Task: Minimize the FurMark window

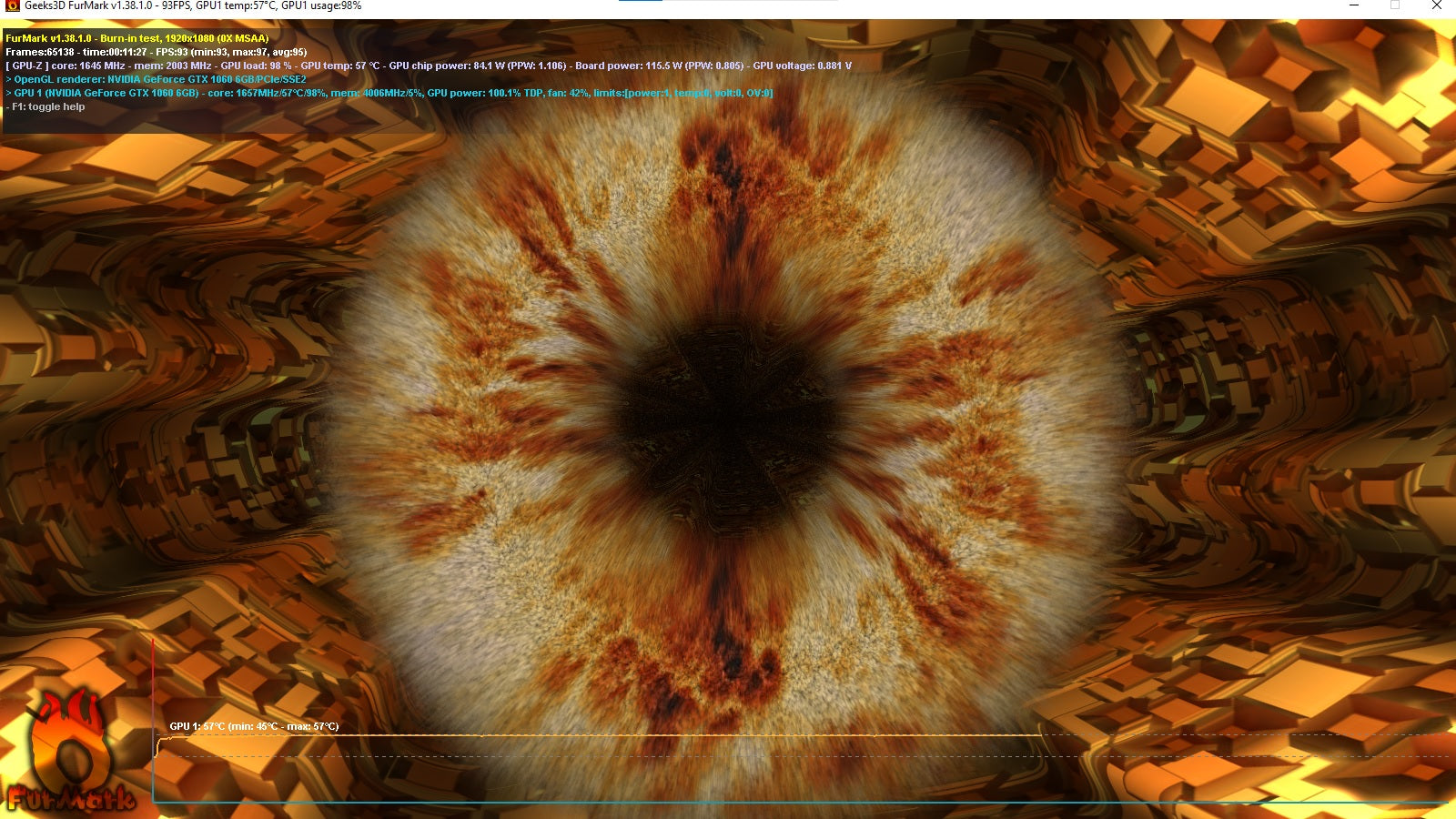Action: point(1354,5)
